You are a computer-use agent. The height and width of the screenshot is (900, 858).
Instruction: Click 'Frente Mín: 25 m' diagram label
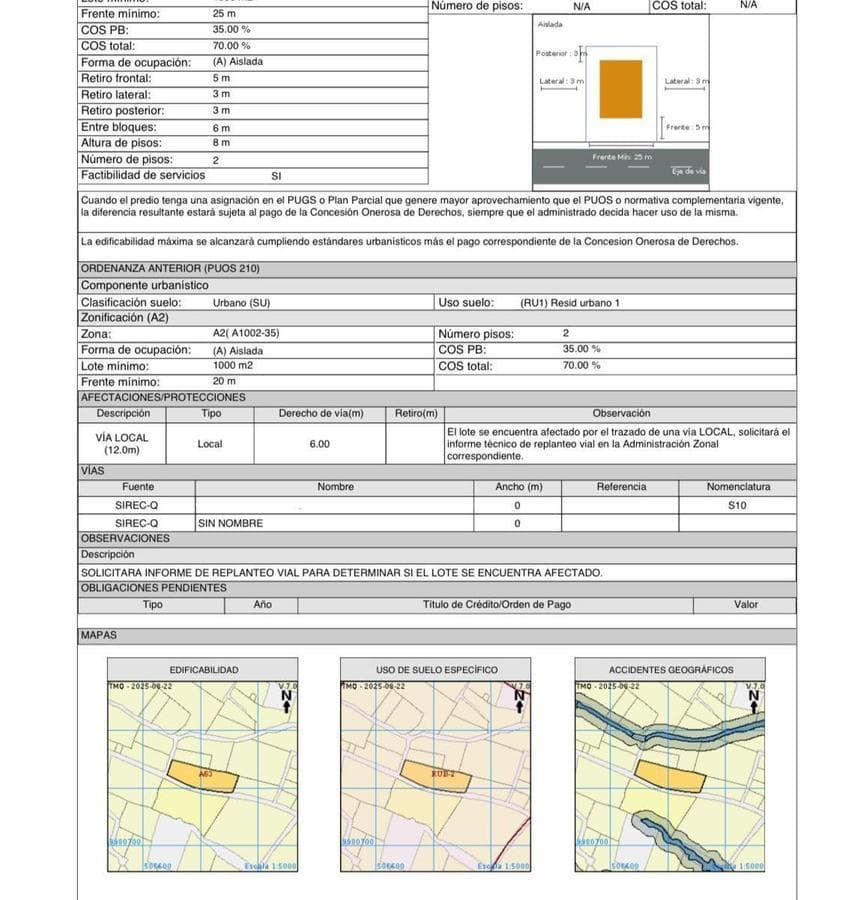coord(622,157)
